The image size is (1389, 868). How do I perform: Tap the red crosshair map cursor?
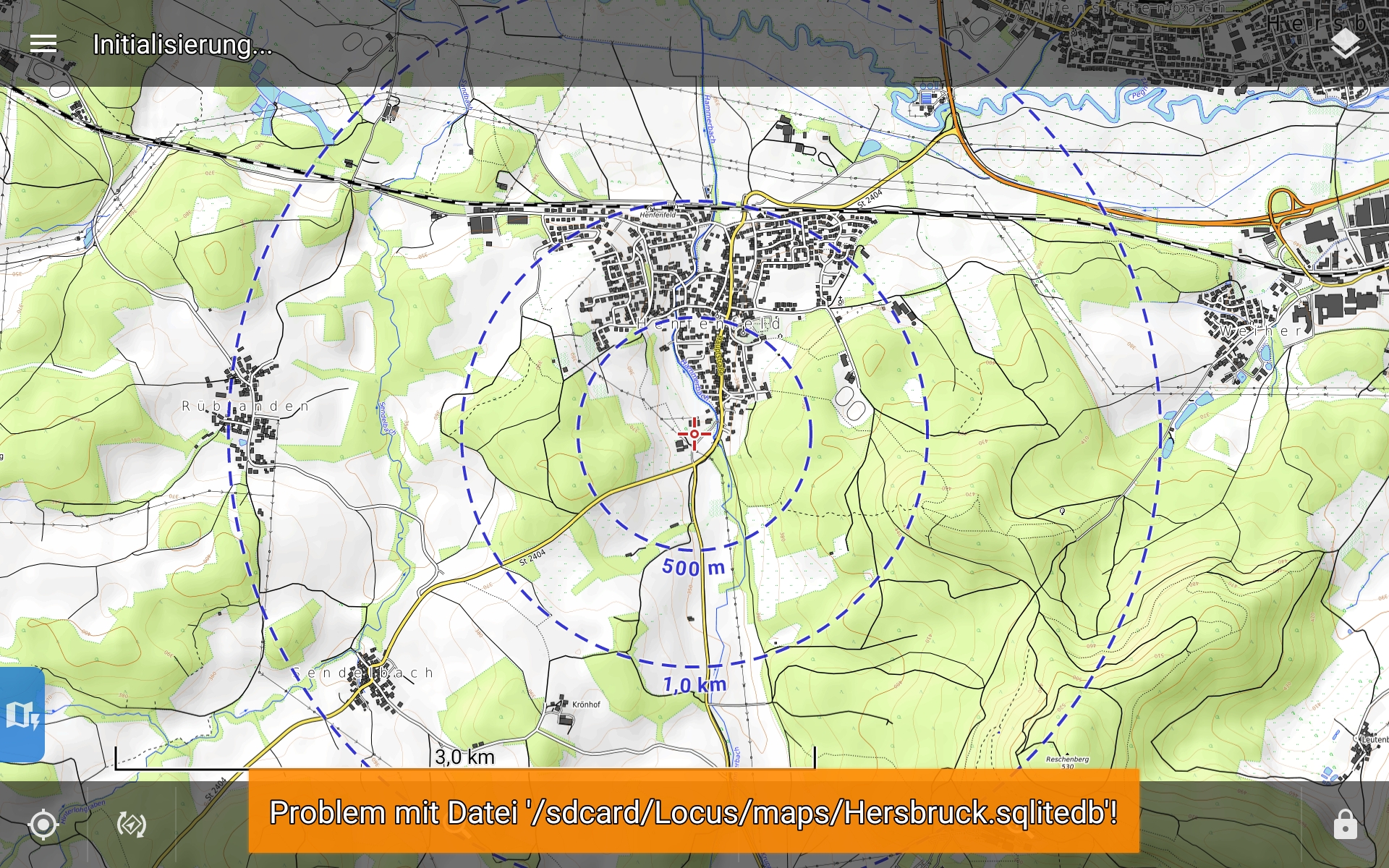pos(694,434)
